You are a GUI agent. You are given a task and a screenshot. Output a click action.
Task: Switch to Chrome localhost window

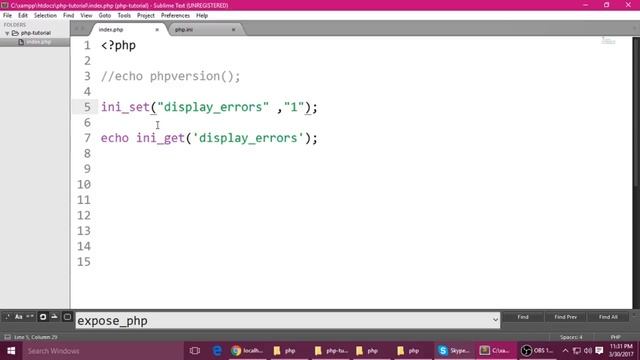point(247,351)
